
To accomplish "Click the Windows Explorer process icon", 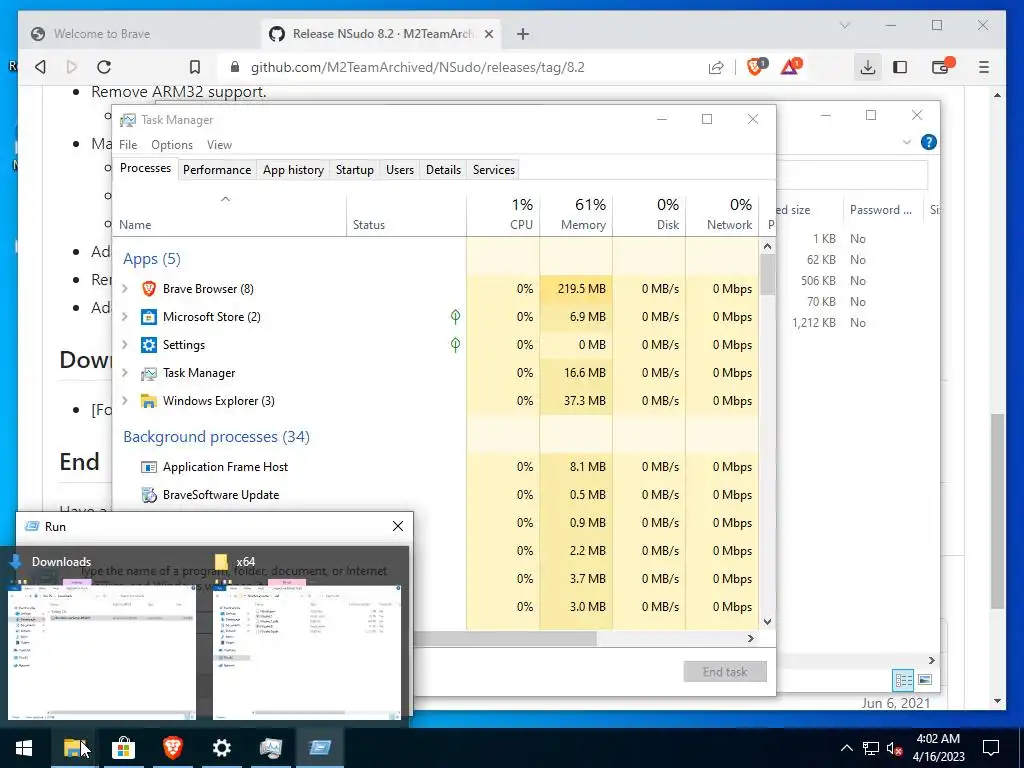I will (x=149, y=401).
